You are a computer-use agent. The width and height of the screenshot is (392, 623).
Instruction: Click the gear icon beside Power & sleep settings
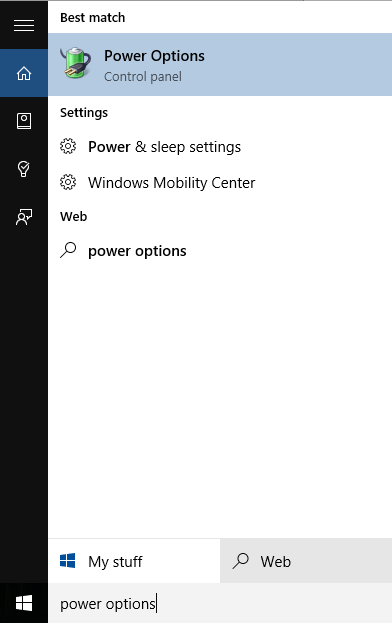(x=68, y=146)
